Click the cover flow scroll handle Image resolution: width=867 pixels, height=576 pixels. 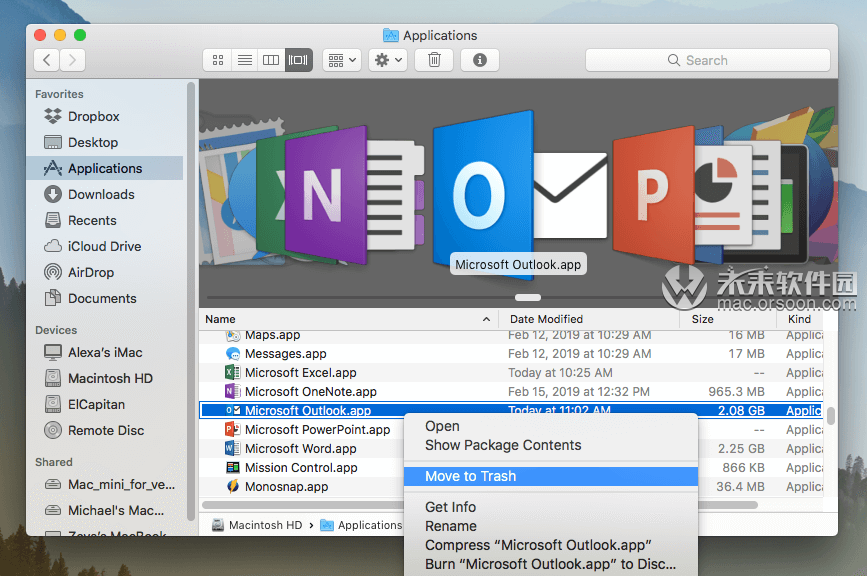point(527,297)
